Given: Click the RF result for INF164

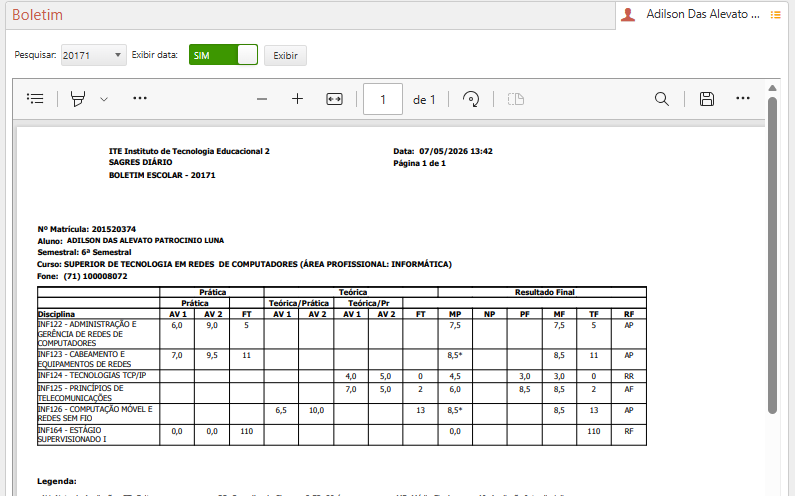Looking at the screenshot, I should pyautogui.click(x=629, y=431).
